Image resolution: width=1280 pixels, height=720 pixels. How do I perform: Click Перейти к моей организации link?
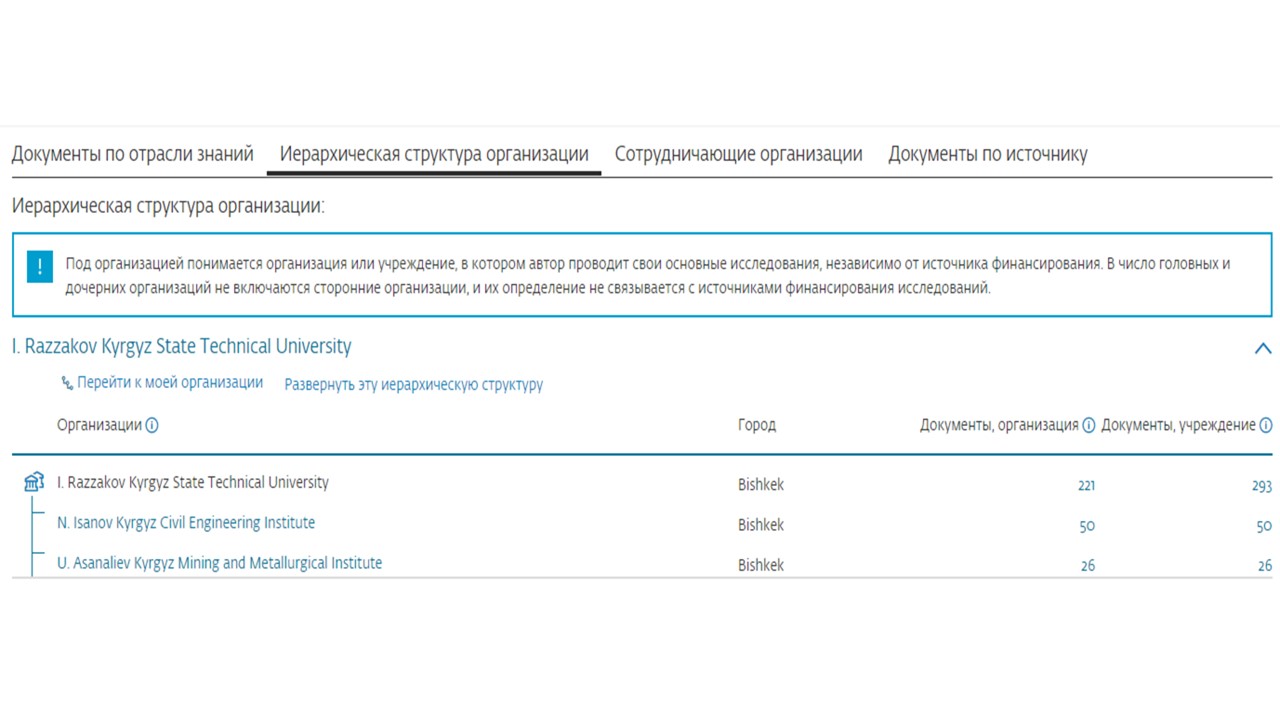(x=170, y=383)
